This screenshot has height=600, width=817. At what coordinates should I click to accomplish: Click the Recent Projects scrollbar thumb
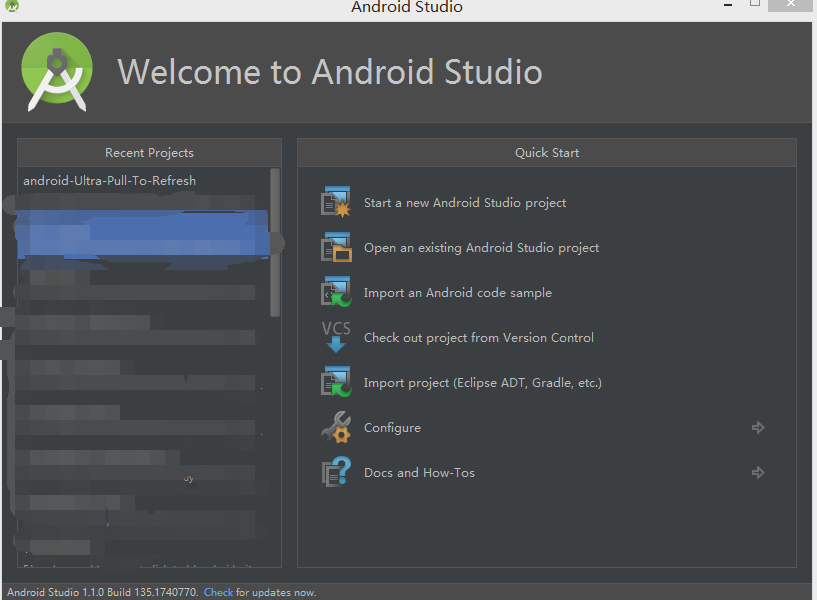coord(275,242)
